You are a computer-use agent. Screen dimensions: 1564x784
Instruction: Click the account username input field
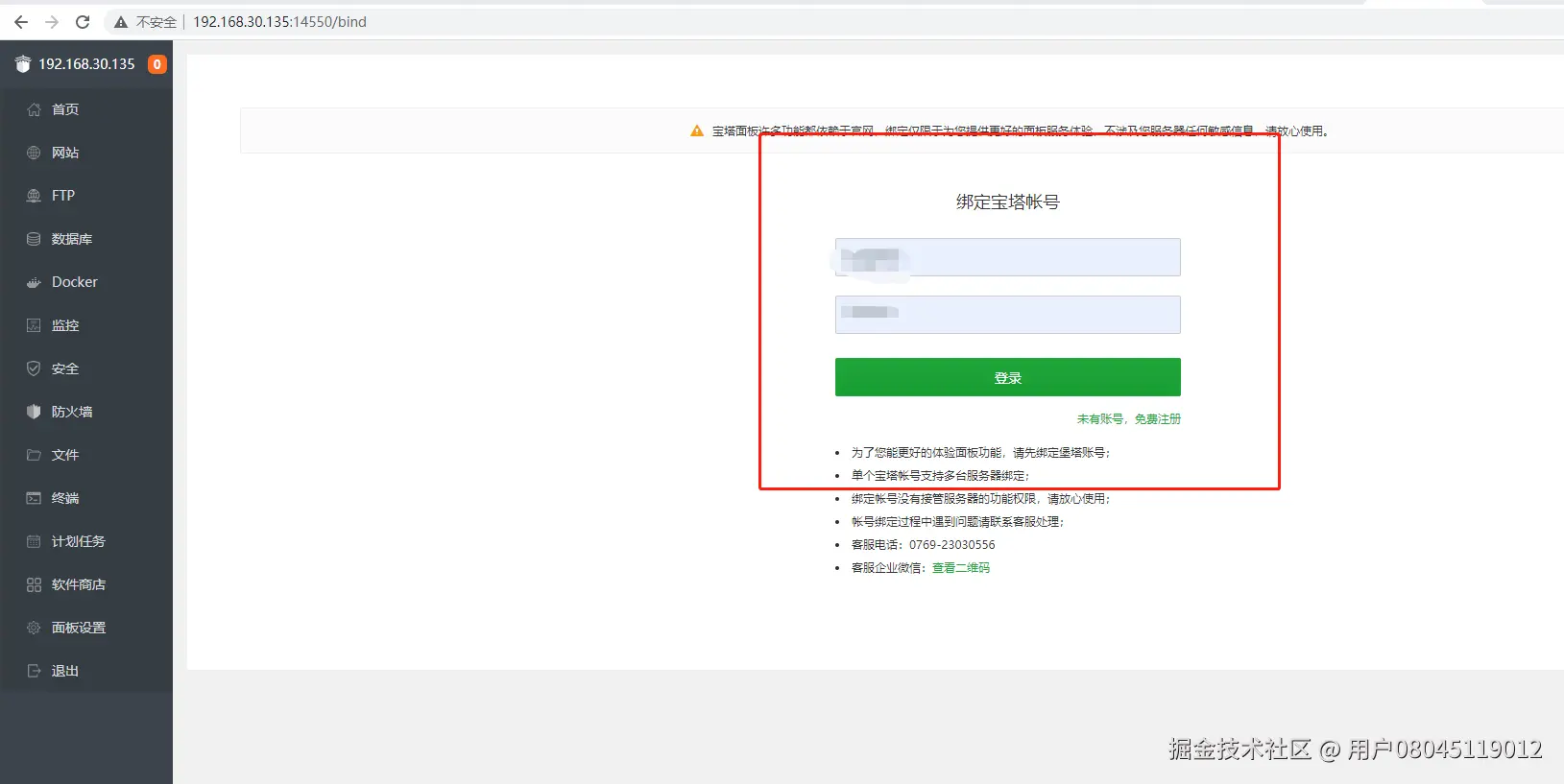click(x=1008, y=257)
